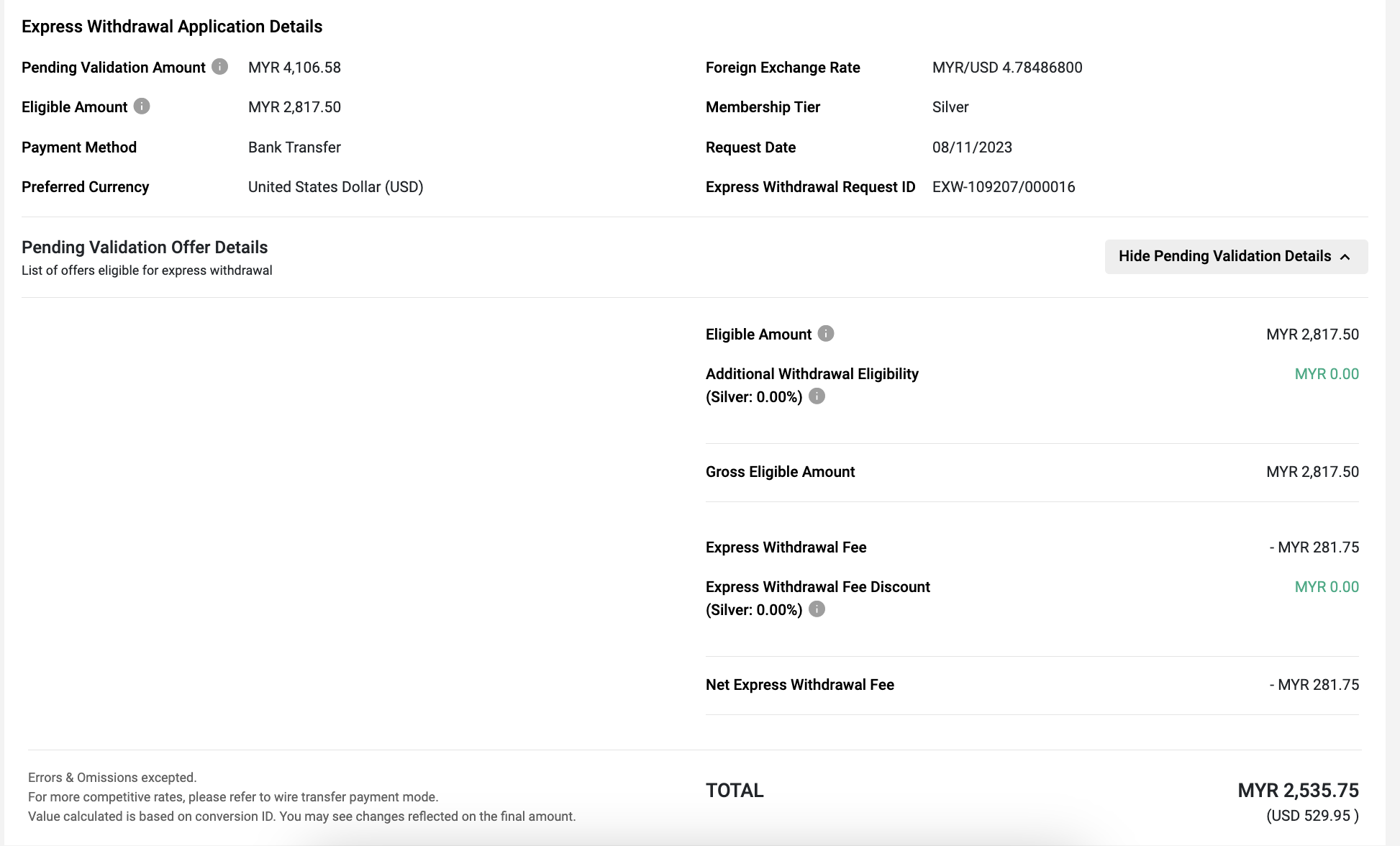Click Membership Tier value Silver
1400x846 pixels.
[950, 107]
